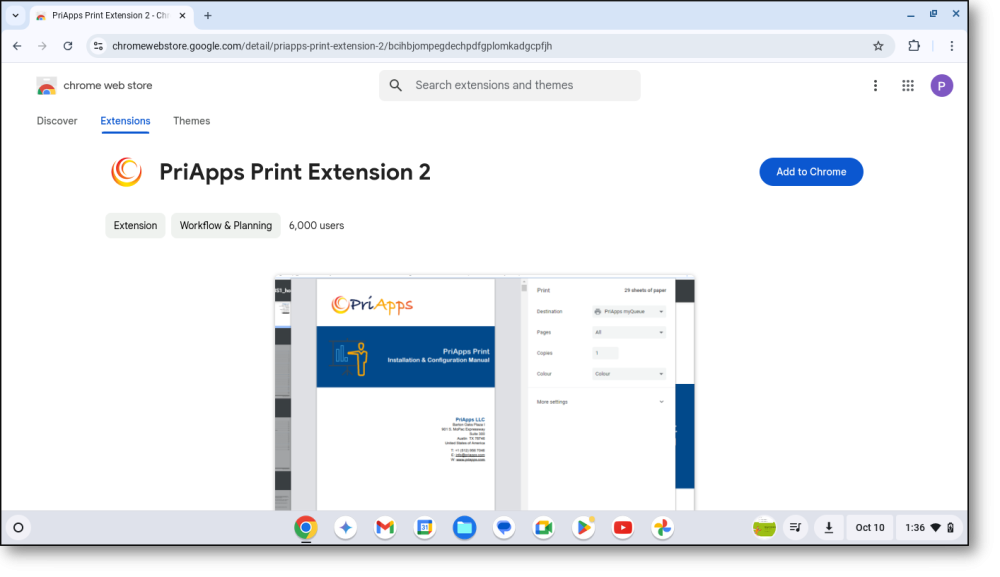Go back with the browser back arrow
The width and height of the screenshot is (1000, 577).
tap(17, 46)
